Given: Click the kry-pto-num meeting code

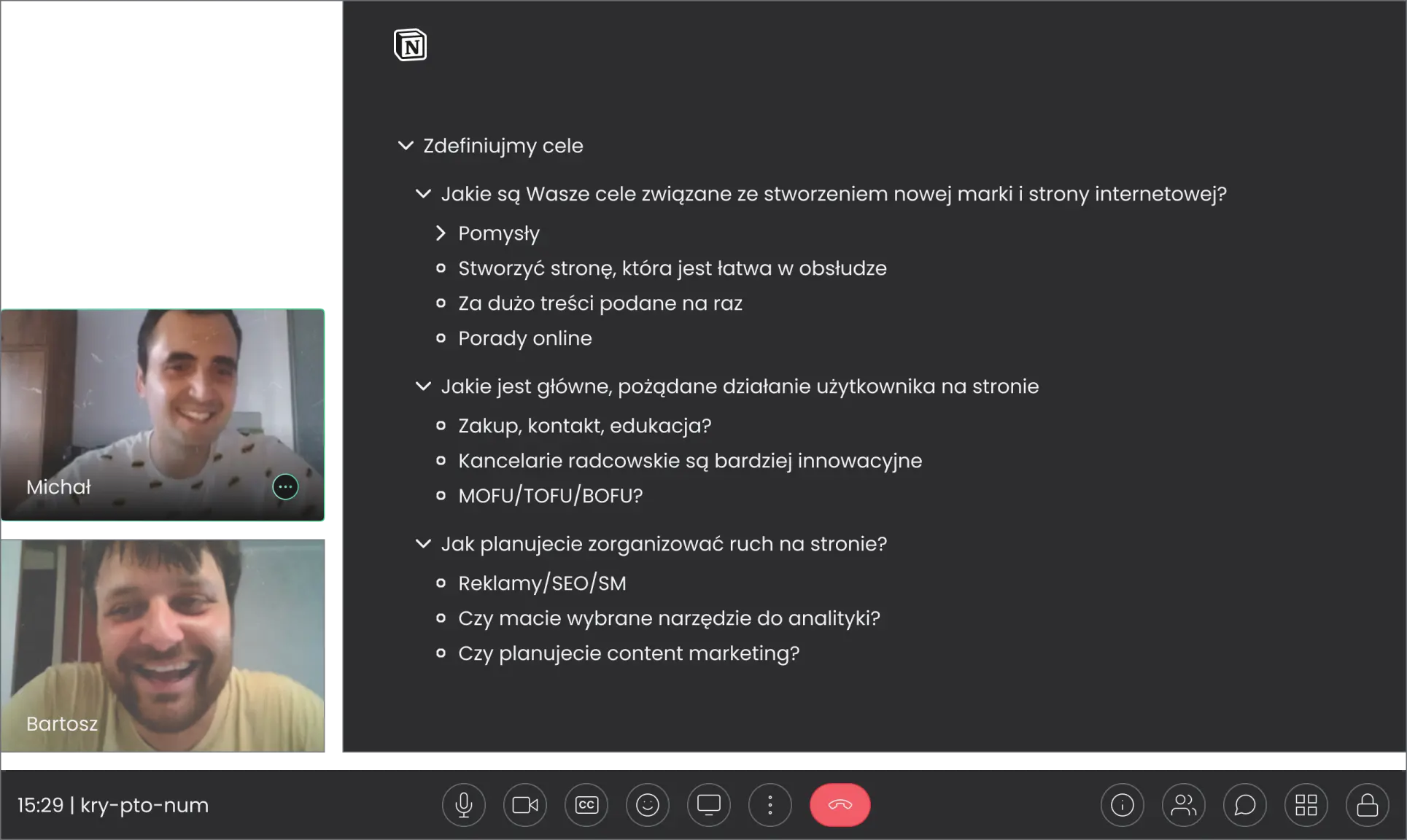Looking at the screenshot, I should point(144,805).
